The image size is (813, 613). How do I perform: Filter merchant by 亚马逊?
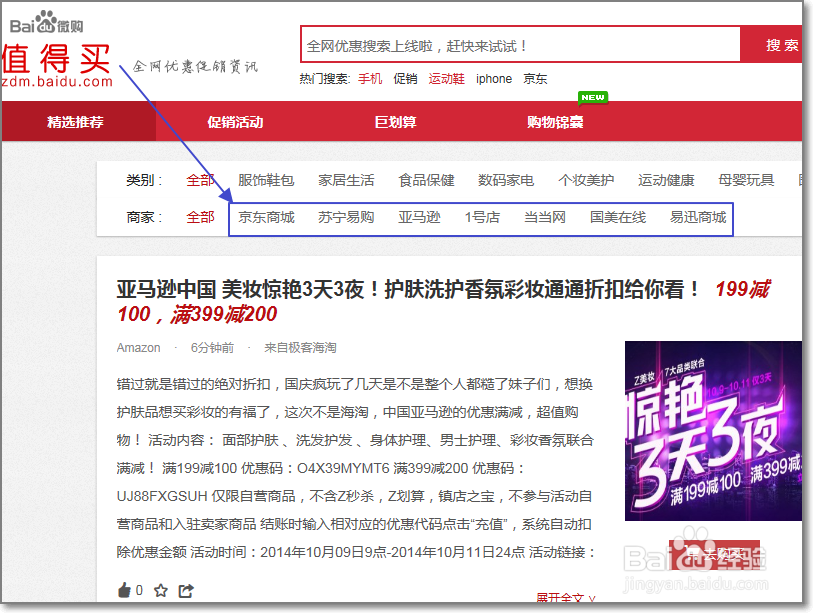[419, 217]
